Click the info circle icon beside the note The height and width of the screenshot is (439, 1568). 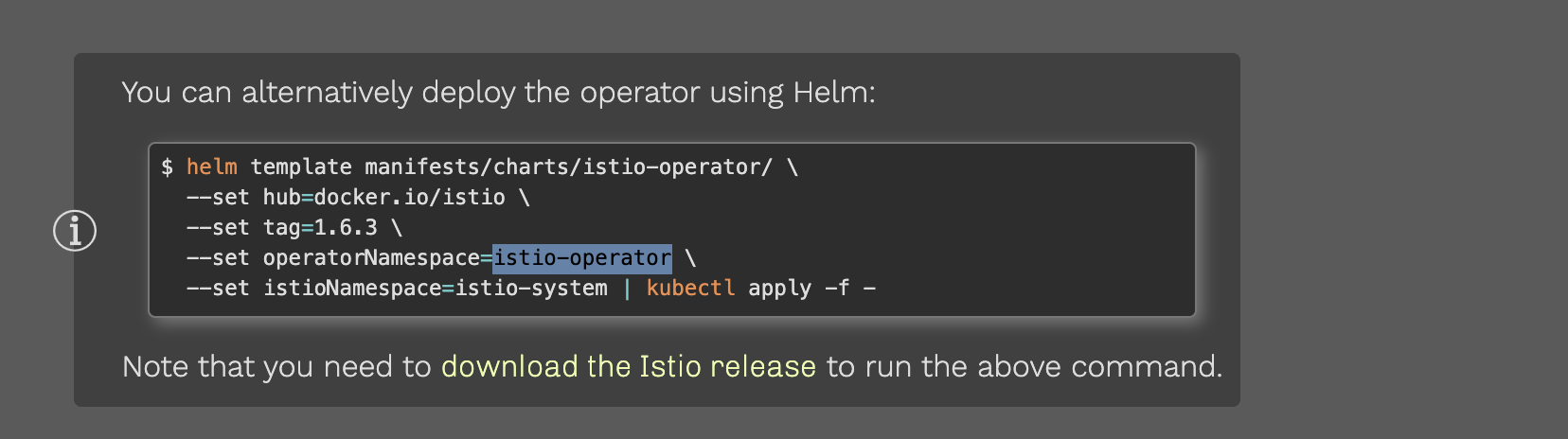tap(75, 231)
